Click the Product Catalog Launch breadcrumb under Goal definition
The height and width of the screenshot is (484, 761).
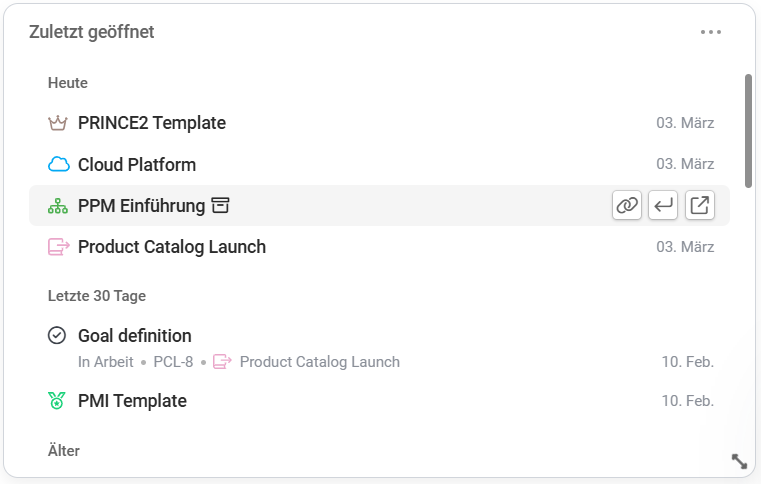[x=319, y=362]
